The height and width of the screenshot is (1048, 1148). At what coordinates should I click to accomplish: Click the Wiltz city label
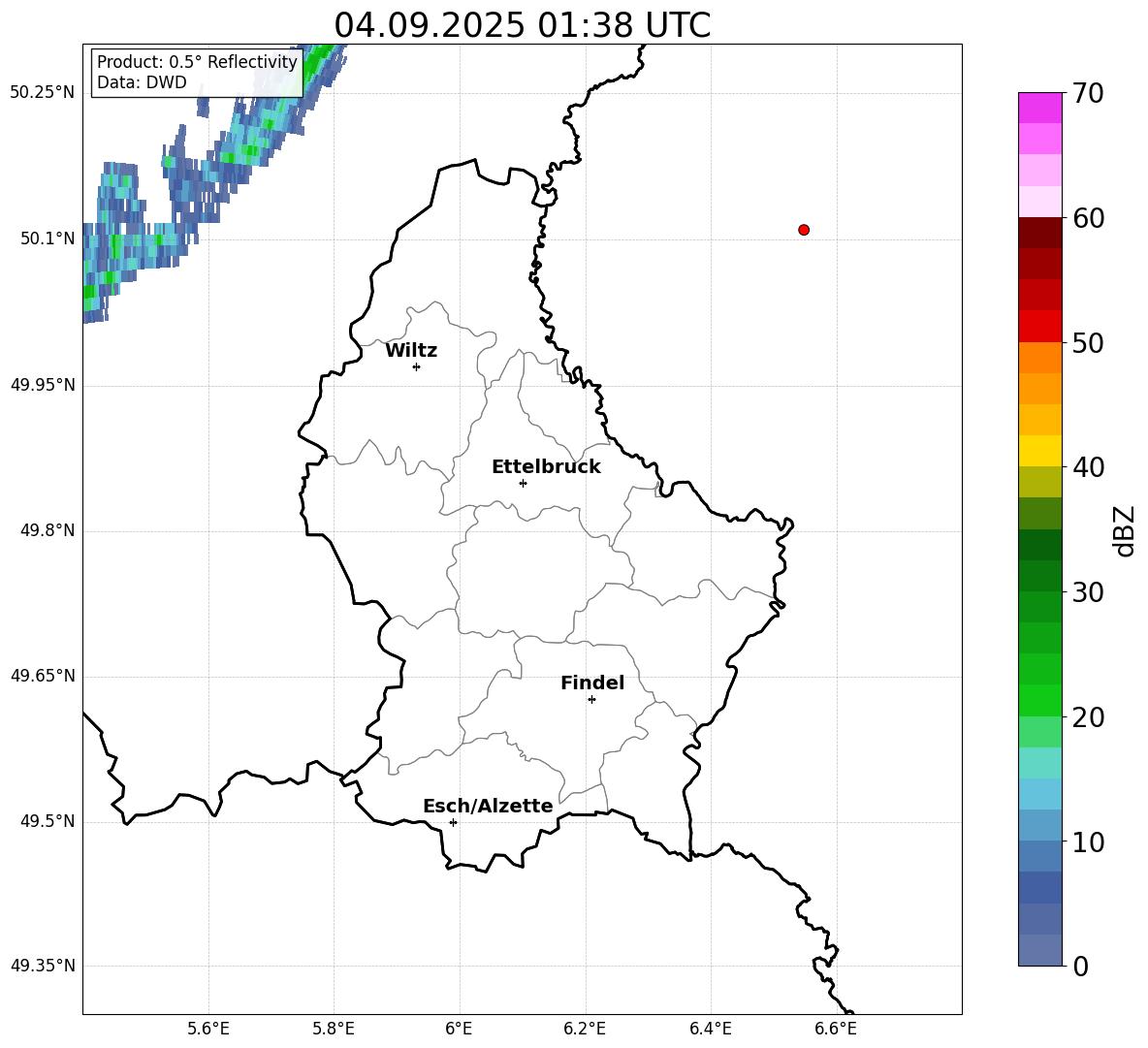(411, 351)
